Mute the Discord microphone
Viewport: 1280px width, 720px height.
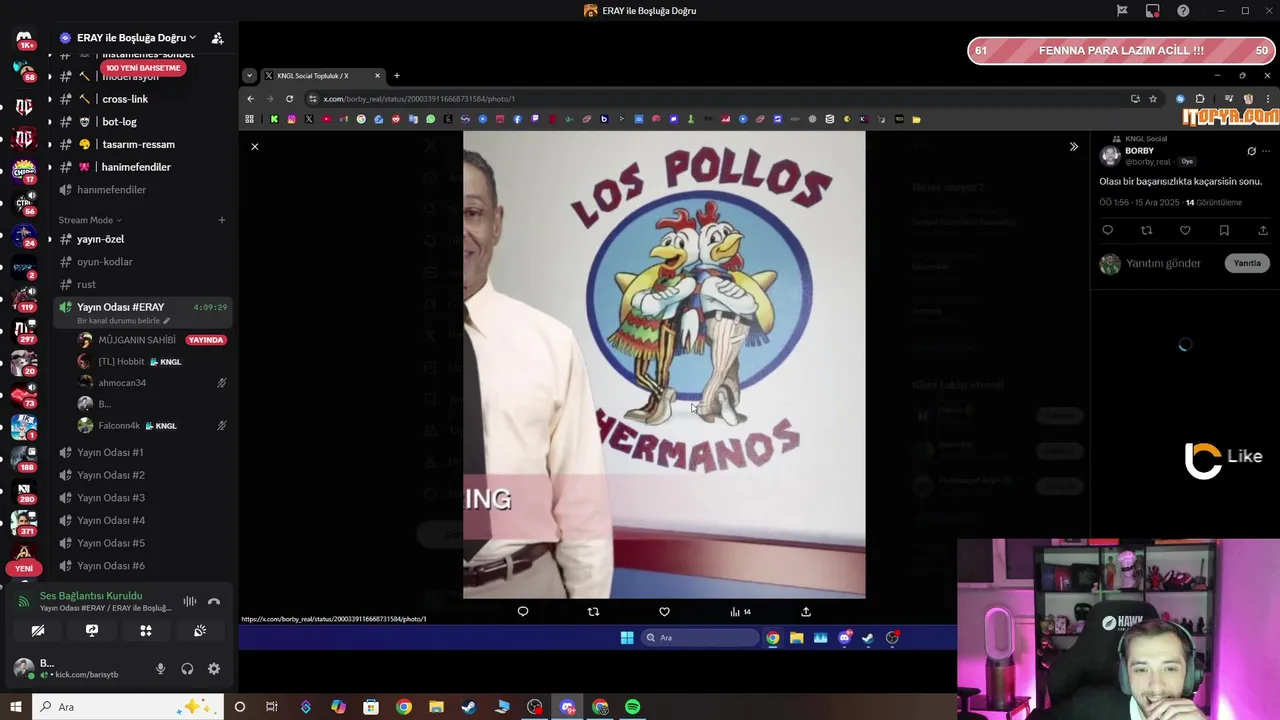point(160,669)
